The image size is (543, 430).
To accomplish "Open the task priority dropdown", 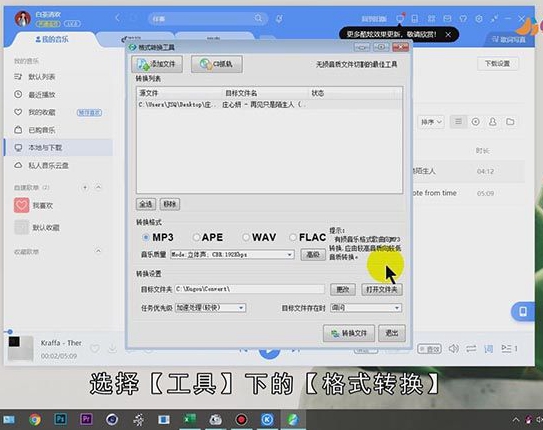I will point(211,307).
